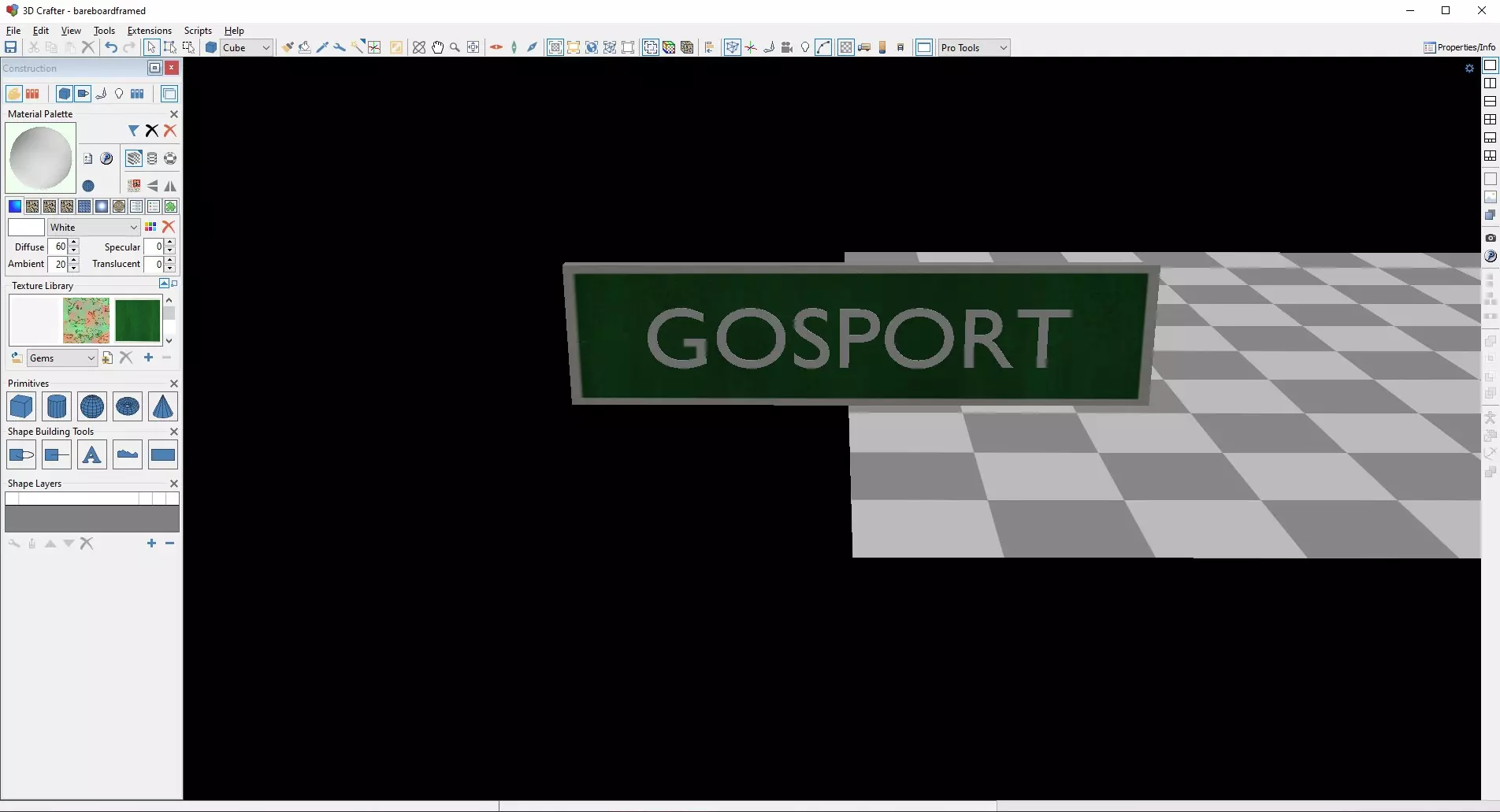Increase the Diffuse value with up arrow
The width and height of the screenshot is (1500, 812).
74,243
